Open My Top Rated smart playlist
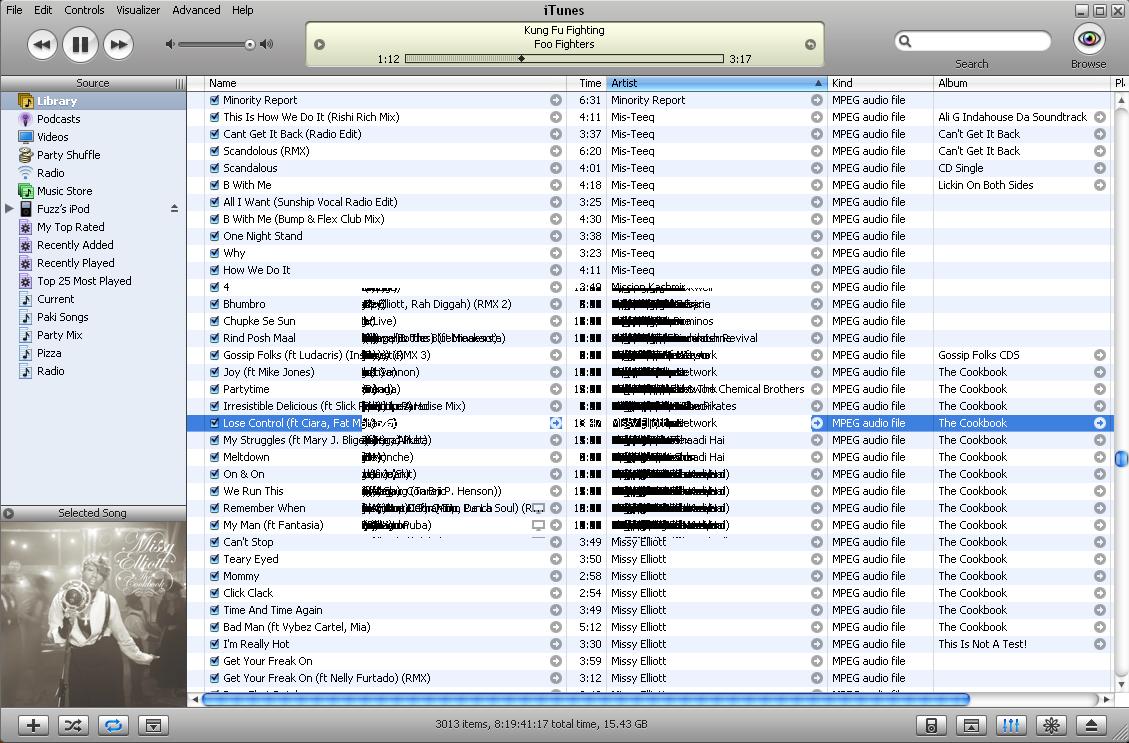Screen dimensions: 1129x743 click(x=71, y=227)
